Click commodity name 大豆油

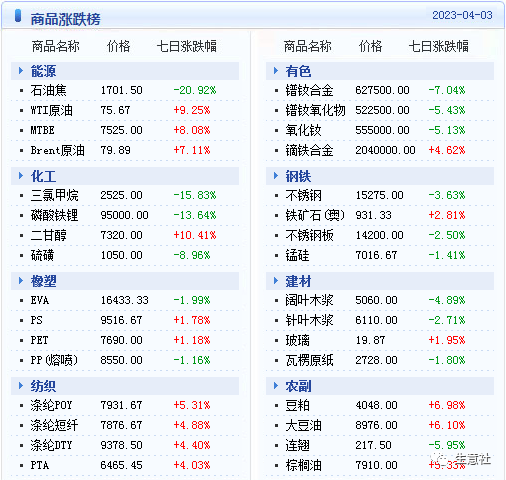point(303,425)
